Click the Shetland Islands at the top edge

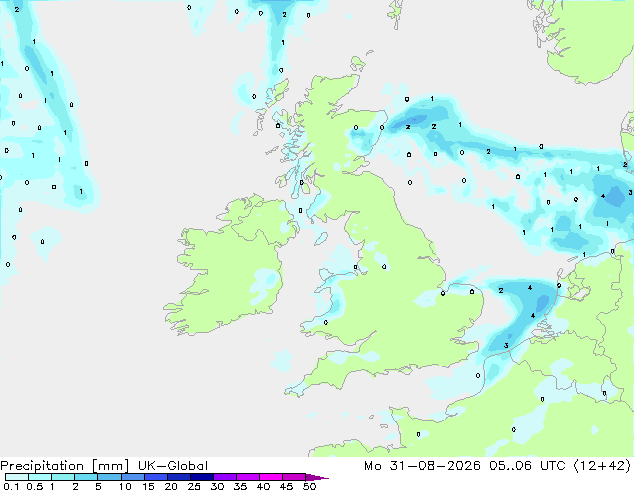coord(396,12)
